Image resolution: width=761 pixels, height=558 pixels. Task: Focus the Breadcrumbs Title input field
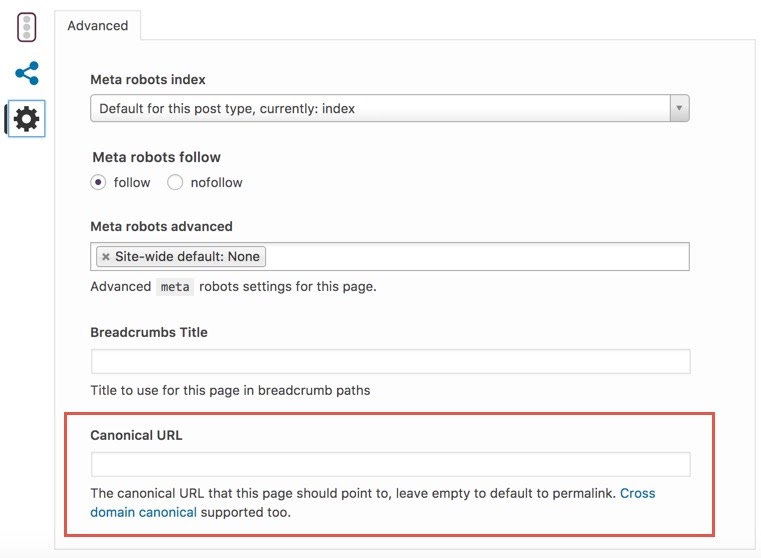pos(391,361)
